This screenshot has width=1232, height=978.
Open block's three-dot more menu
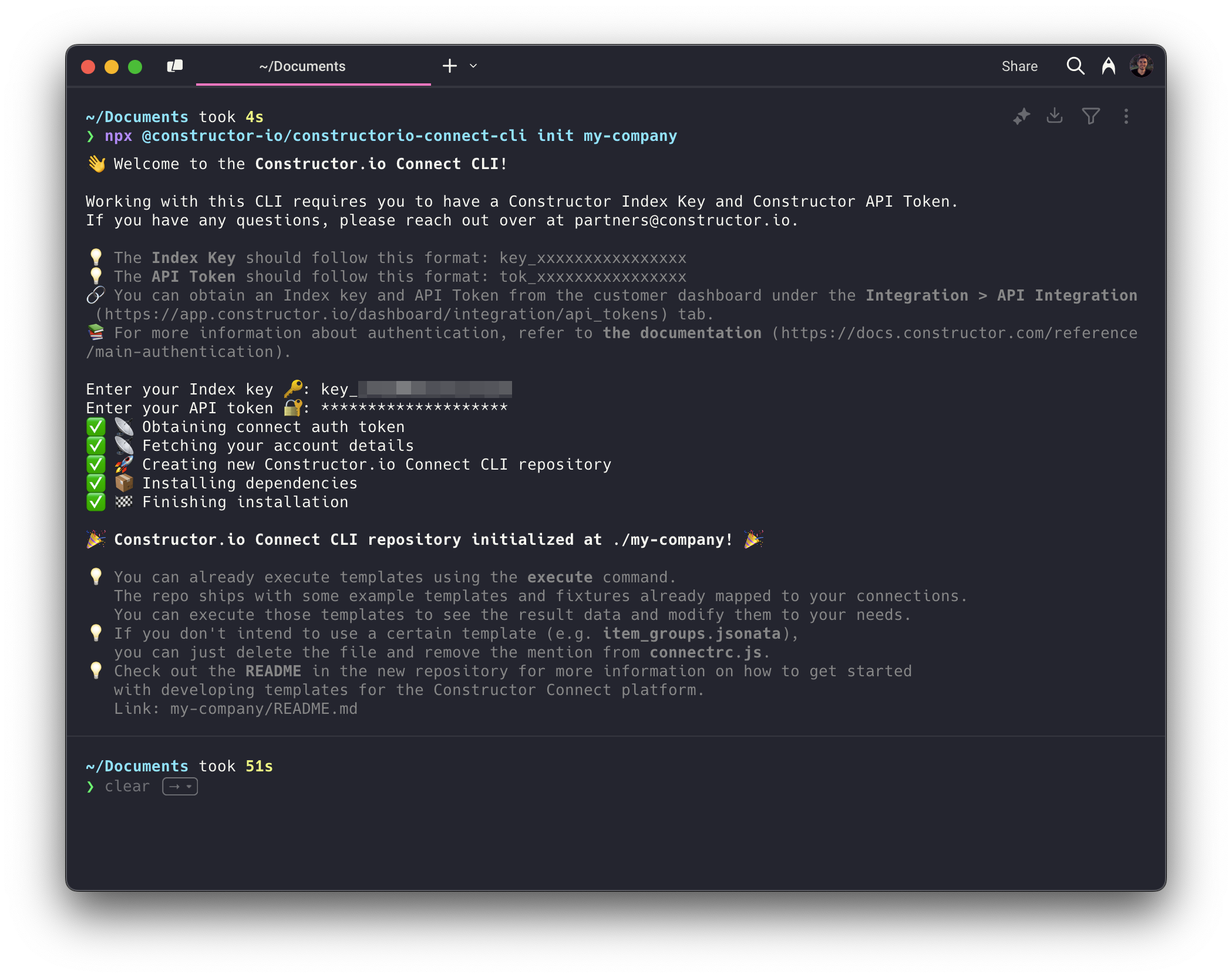(1126, 116)
